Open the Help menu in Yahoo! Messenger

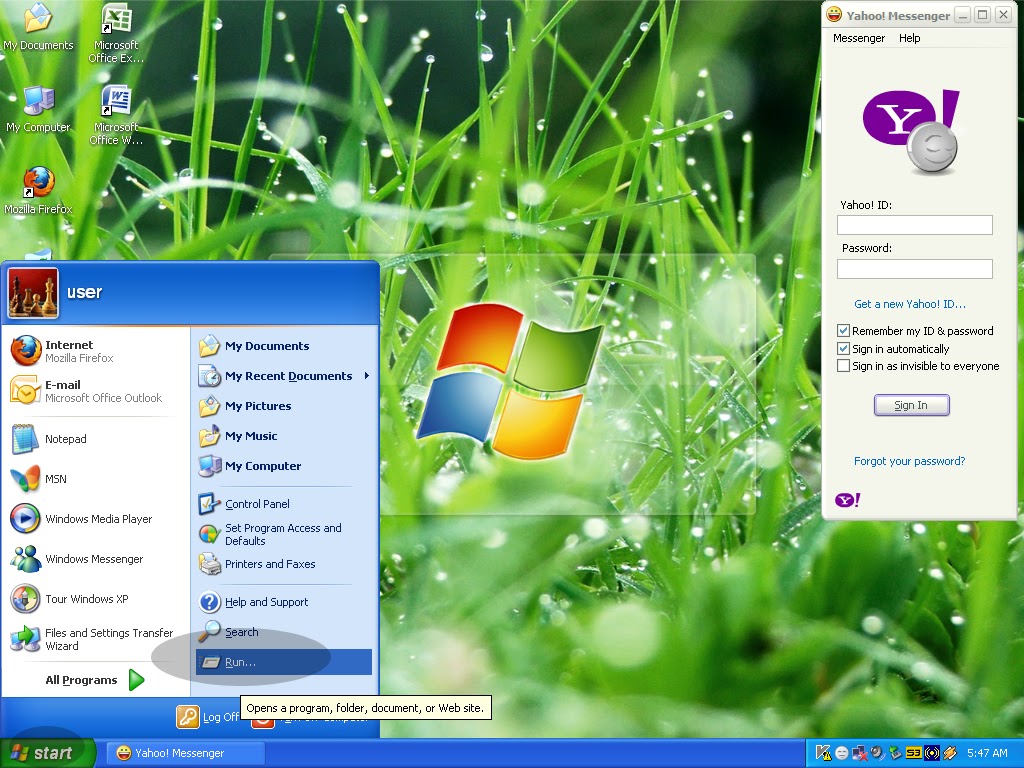pos(909,38)
